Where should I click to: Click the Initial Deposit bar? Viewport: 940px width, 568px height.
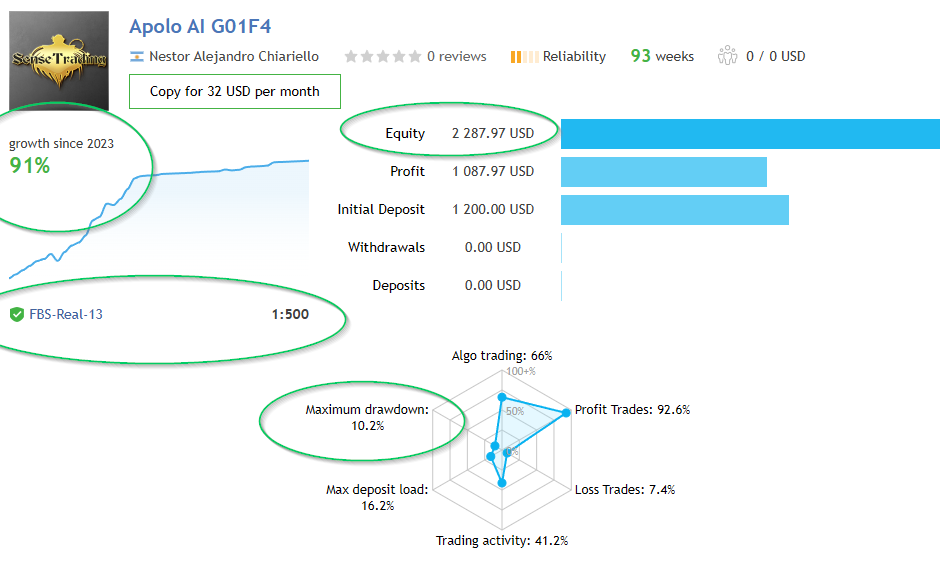[675, 209]
